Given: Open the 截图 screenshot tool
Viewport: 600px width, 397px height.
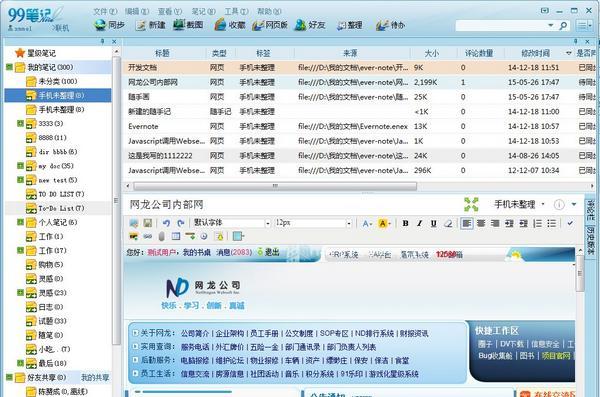Looking at the screenshot, I should click(179, 25).
